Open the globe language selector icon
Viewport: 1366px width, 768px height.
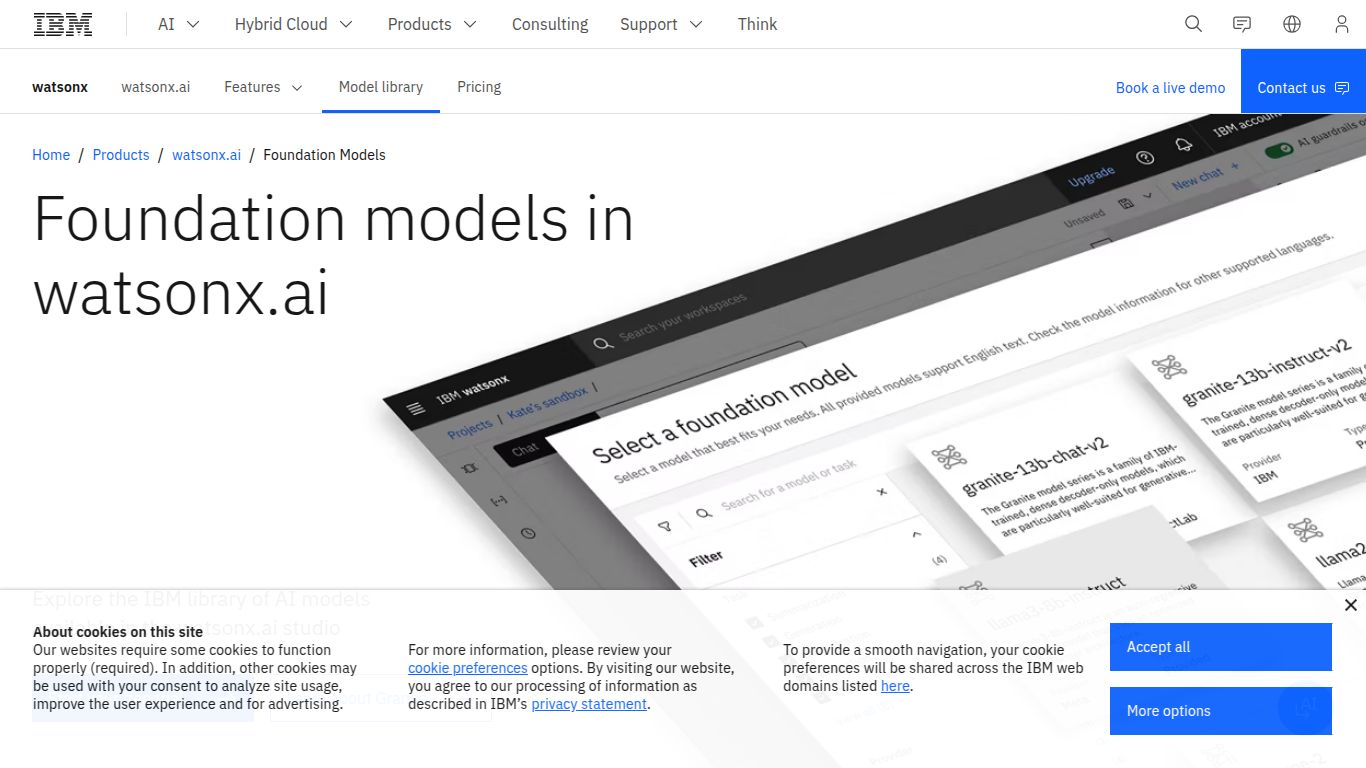tap(1291, 23)
